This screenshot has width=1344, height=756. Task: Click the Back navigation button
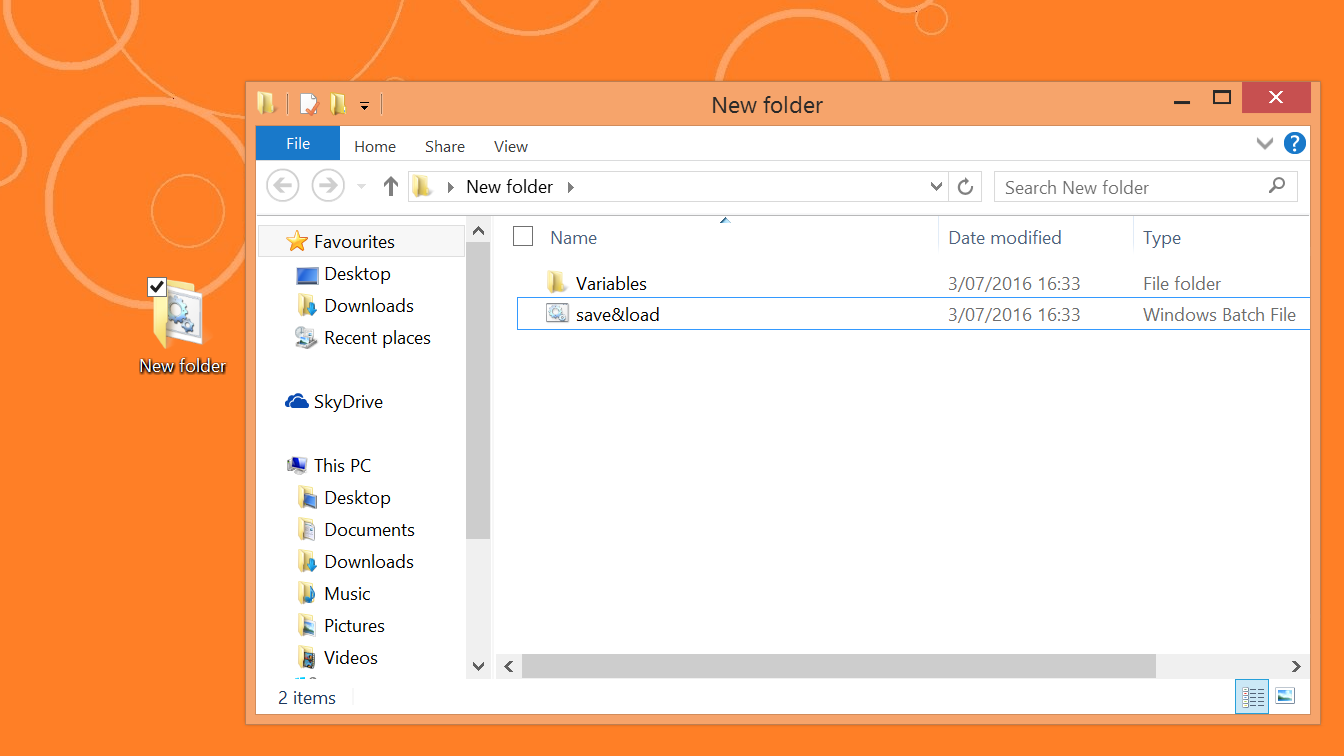(x=282, y=186)
